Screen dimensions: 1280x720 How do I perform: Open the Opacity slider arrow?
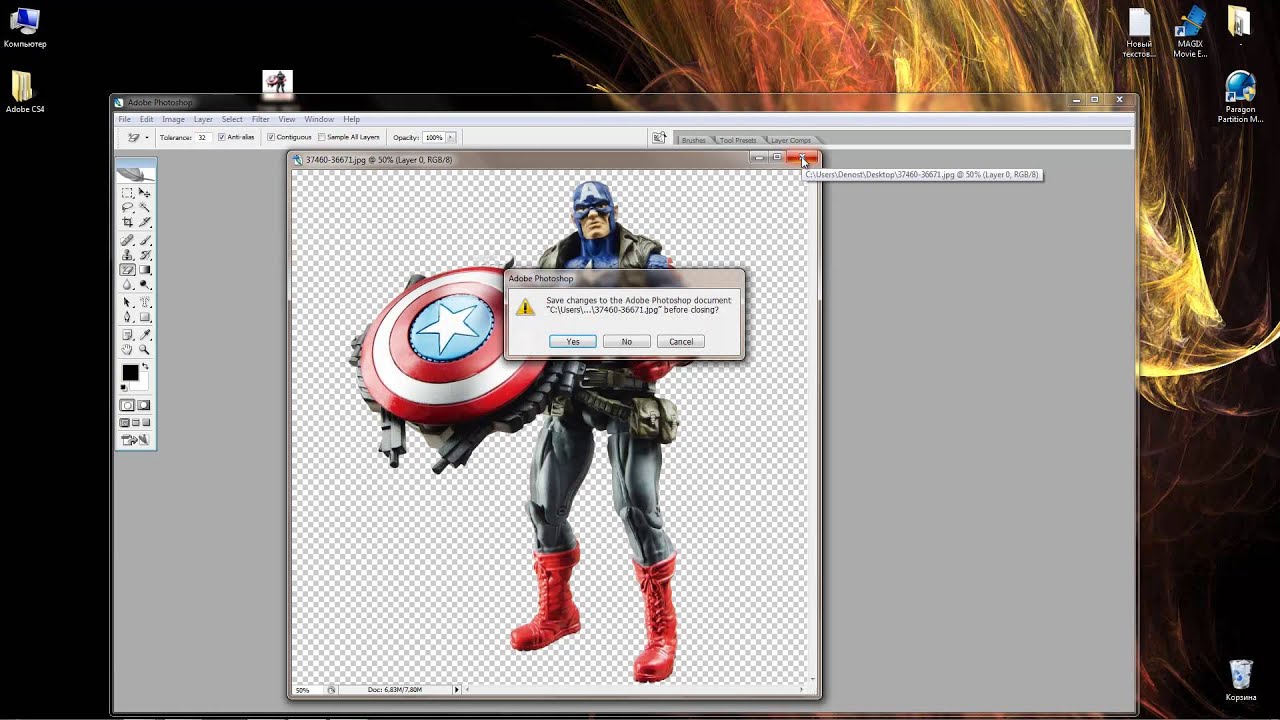(450, 137)
